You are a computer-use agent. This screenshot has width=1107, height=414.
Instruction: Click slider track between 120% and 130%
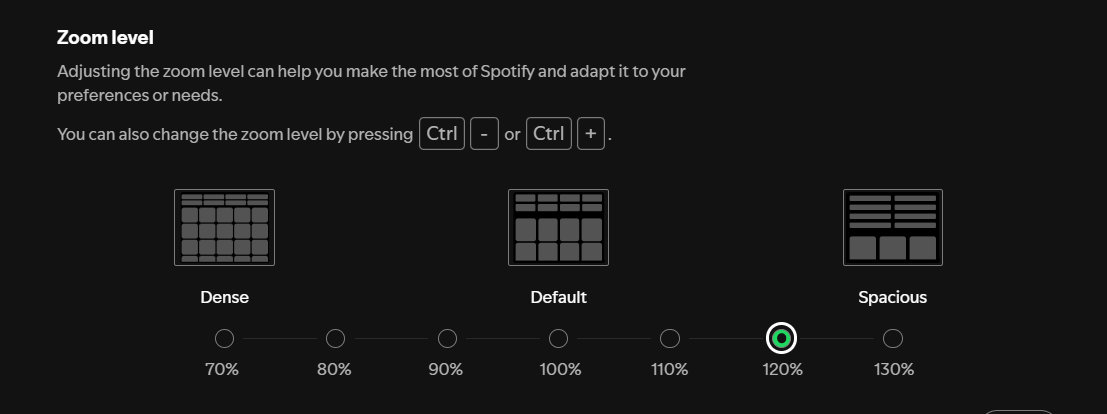[837, 339]
